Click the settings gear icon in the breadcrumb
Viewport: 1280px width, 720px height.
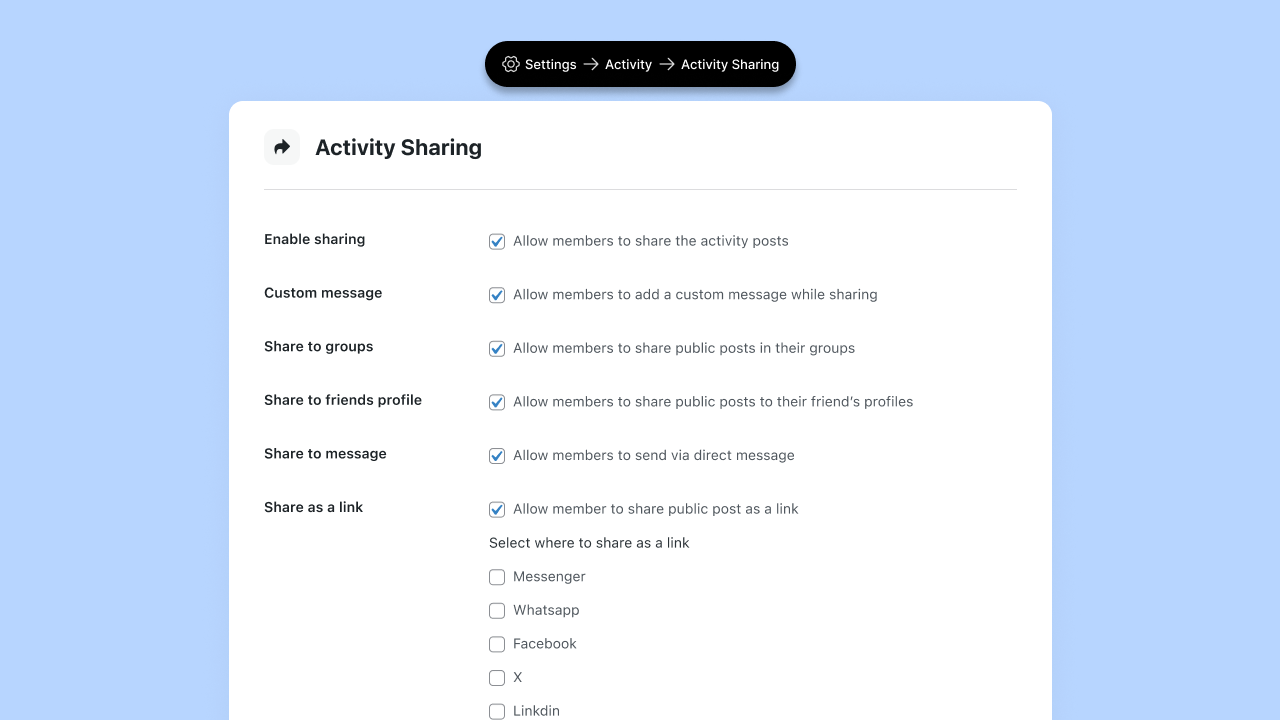511,64
